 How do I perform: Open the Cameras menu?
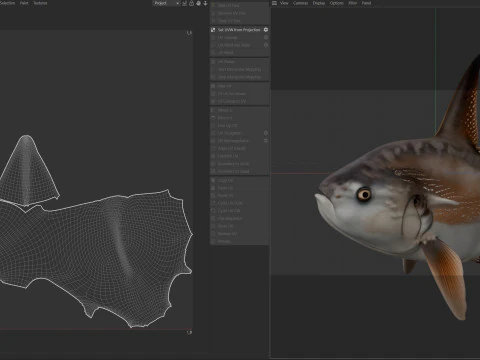coord(300,3)
